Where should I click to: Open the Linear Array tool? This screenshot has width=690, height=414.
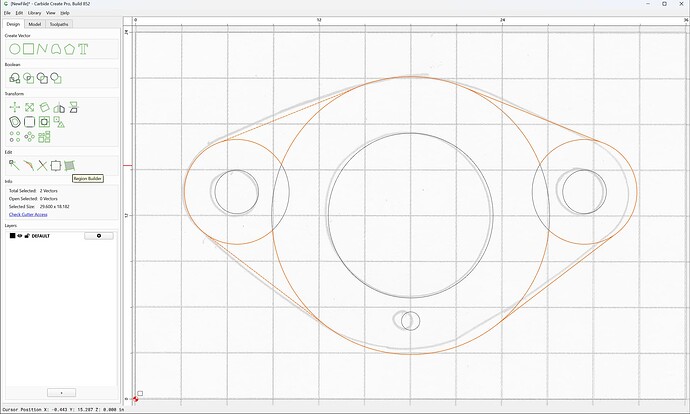point(15,137)
